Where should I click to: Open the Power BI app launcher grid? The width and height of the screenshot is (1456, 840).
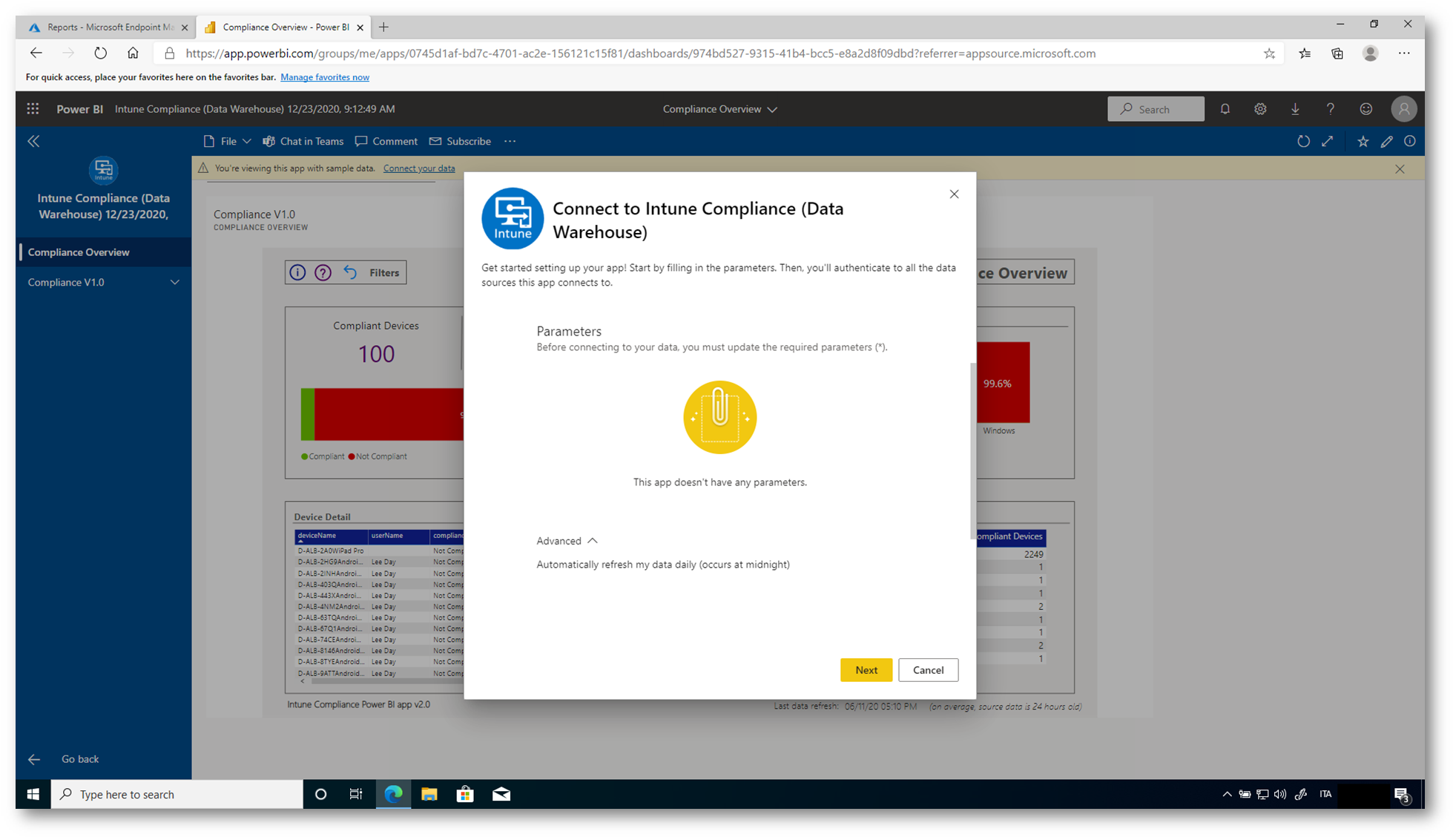point(33,109)
